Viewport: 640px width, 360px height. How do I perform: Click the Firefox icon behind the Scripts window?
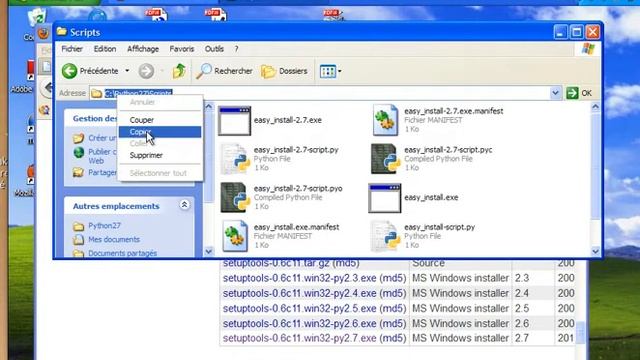pos(43,33)
